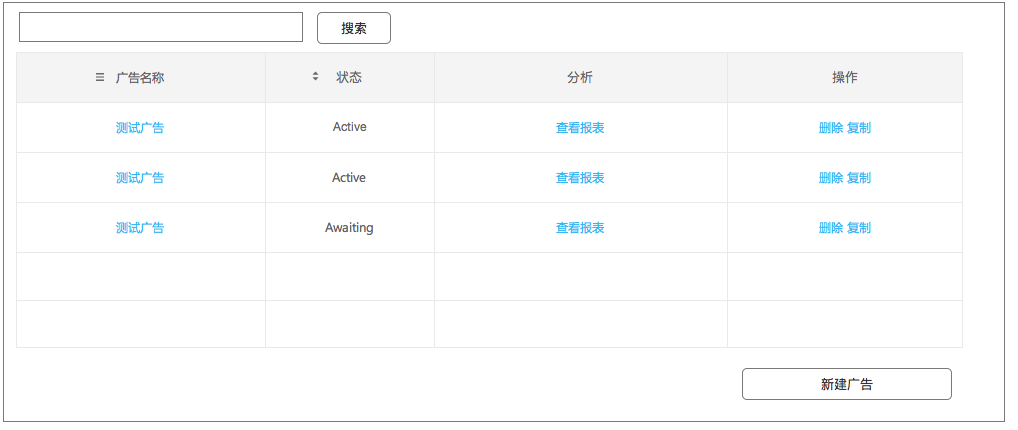
Task: Open 测试广告 link in the first row
Action: click(140, 128)
